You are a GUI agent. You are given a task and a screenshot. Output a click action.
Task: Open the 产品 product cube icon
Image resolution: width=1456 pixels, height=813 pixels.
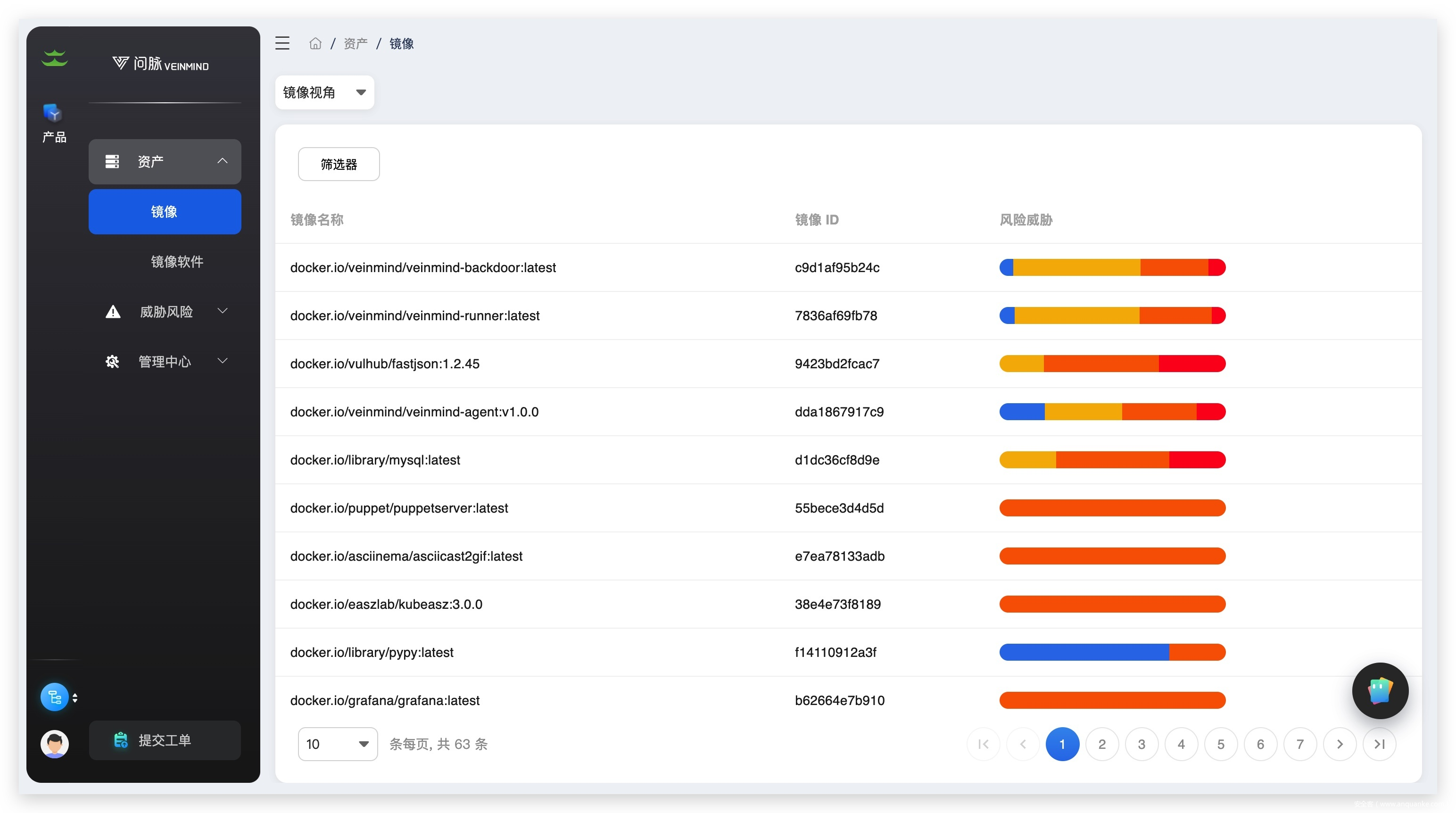(54, 114)
